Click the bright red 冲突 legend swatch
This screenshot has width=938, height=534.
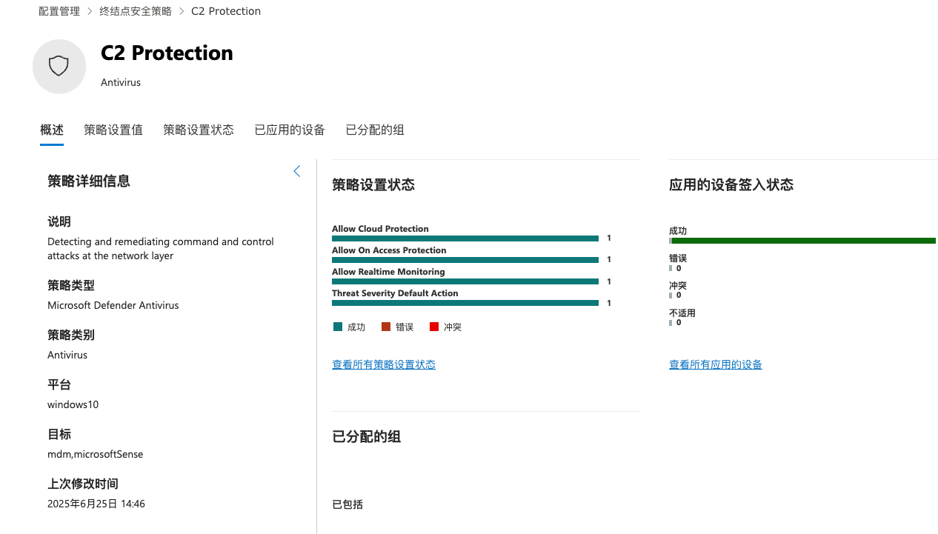click(434, 327)
